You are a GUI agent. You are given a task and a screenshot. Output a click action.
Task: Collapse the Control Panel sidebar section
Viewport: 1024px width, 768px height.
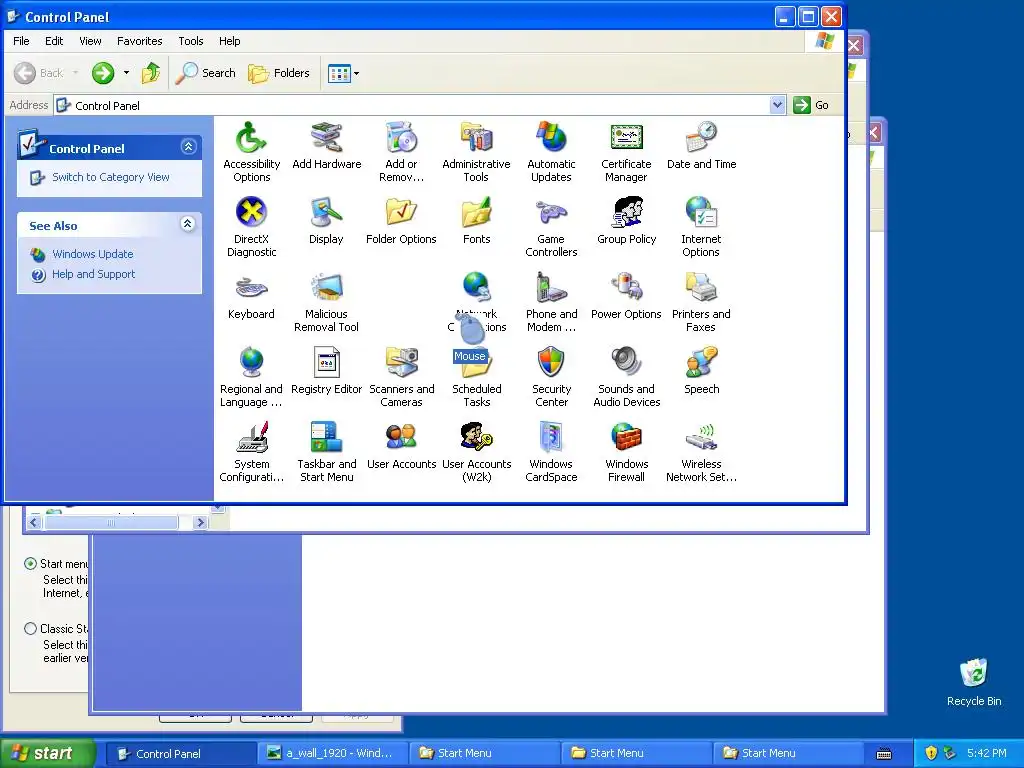pos(188,147)
